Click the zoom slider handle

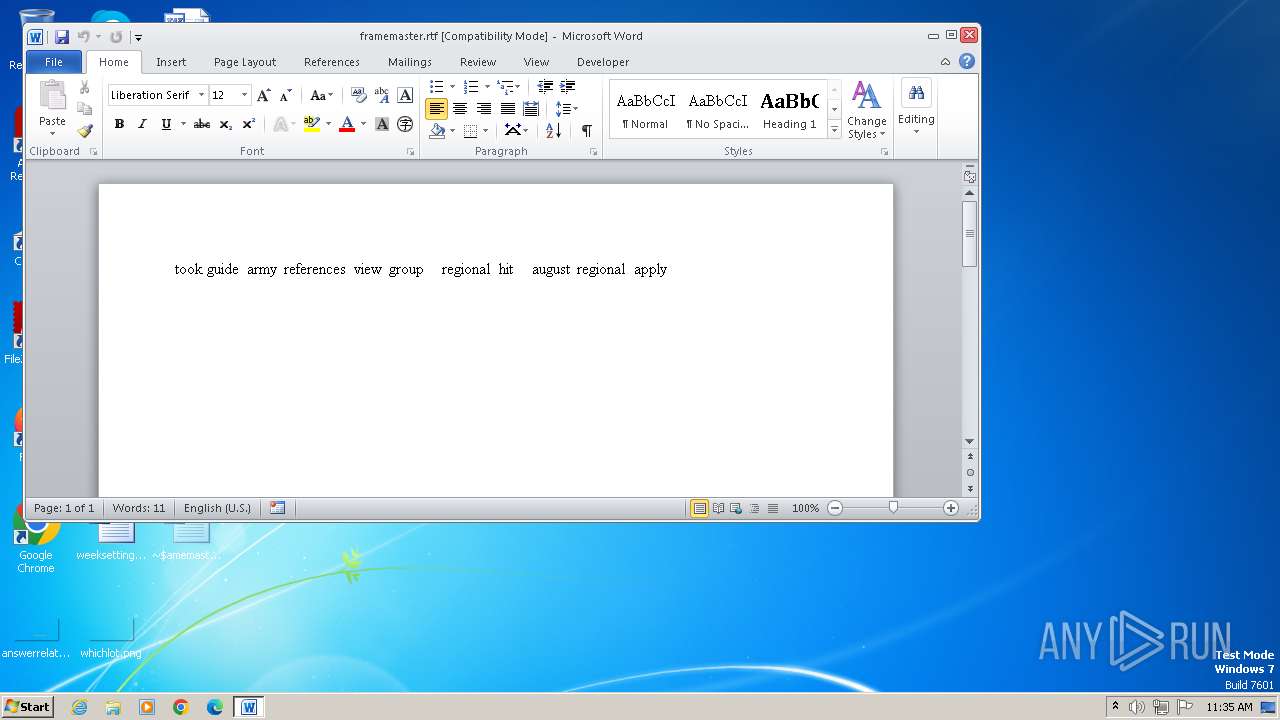(893, 508)
